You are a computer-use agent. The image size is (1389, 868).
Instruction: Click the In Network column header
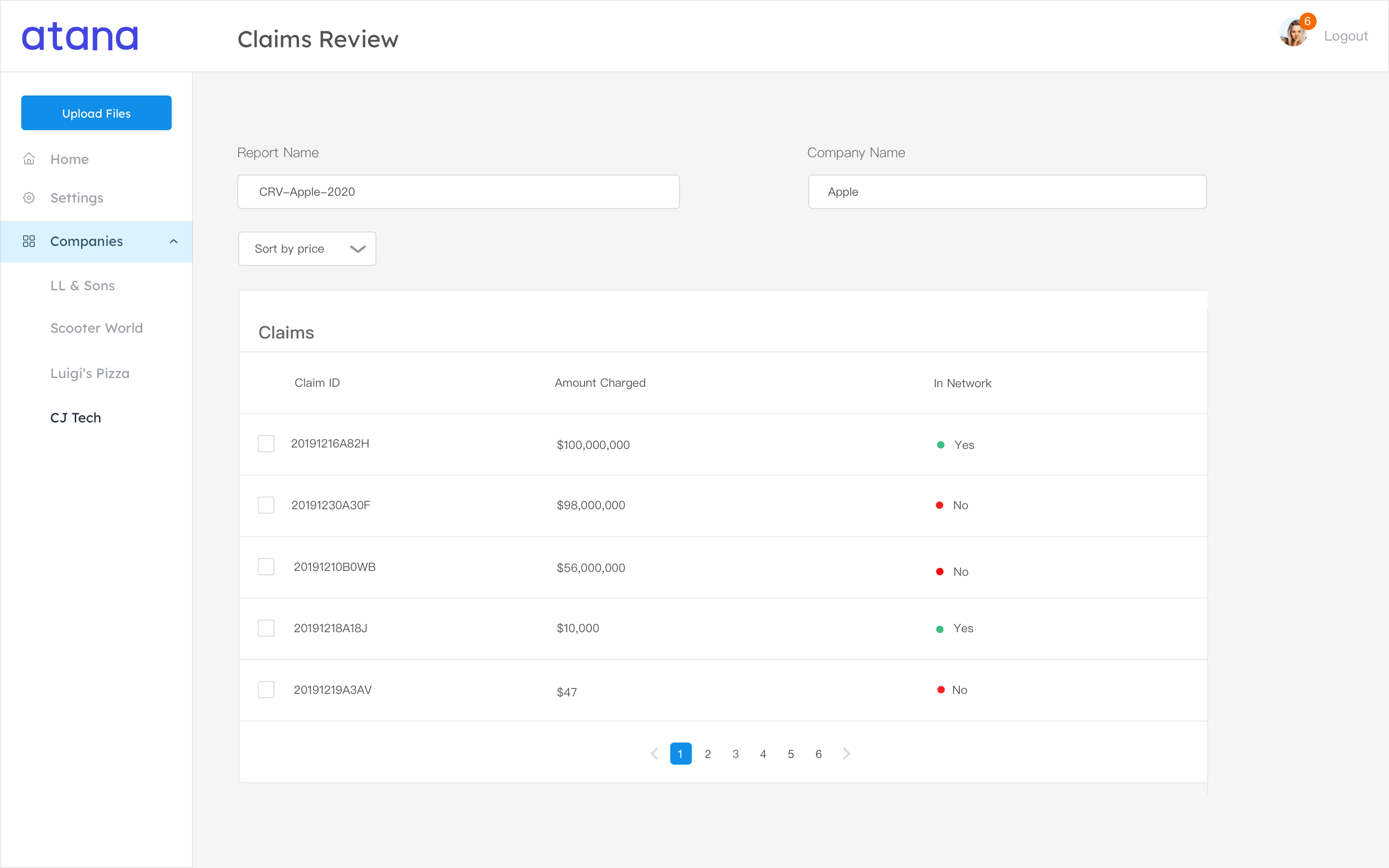[962, 383]
